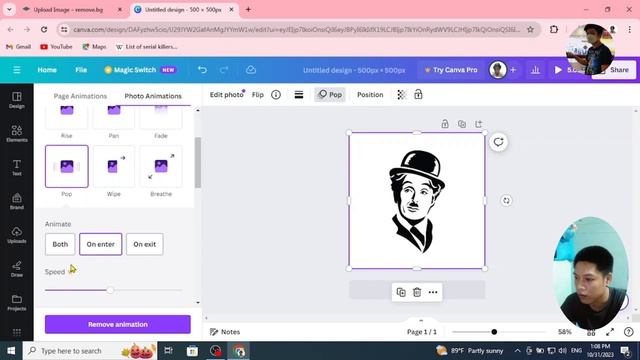Click the Chaplin image on canvas
This screenshot has width=640, height=360.
[417, 201]
